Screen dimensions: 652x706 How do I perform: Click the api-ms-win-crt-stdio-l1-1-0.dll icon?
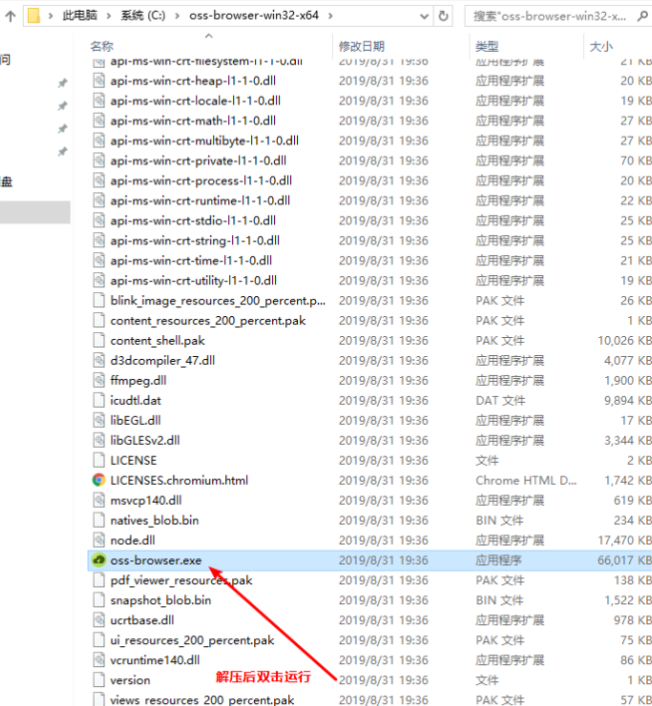coord(99,221)
